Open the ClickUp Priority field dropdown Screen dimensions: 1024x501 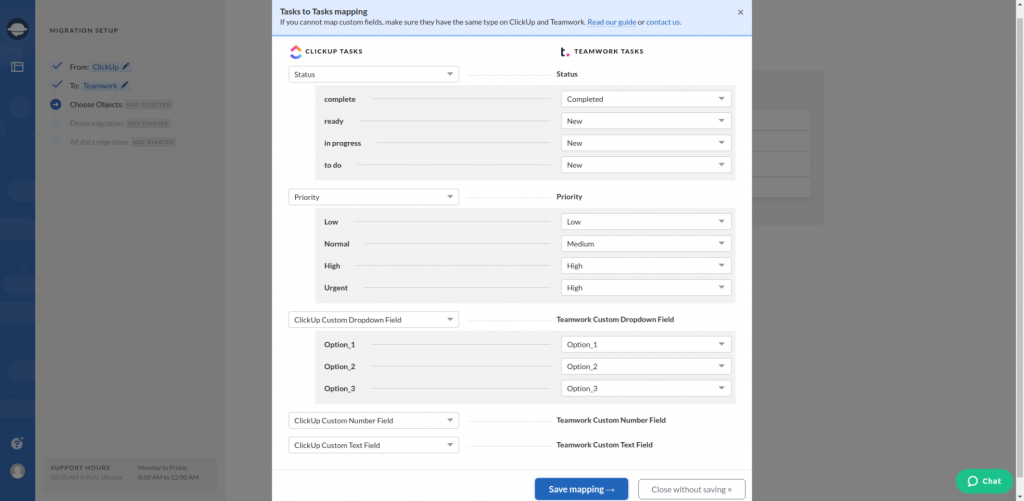374,197
